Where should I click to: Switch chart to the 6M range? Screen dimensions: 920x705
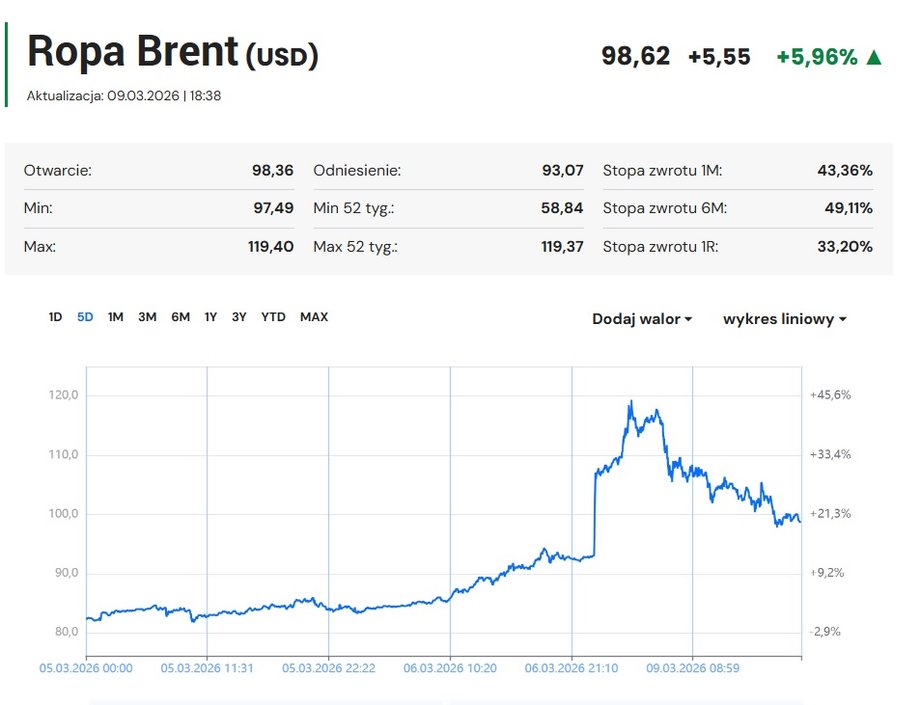tap(180, 317)
